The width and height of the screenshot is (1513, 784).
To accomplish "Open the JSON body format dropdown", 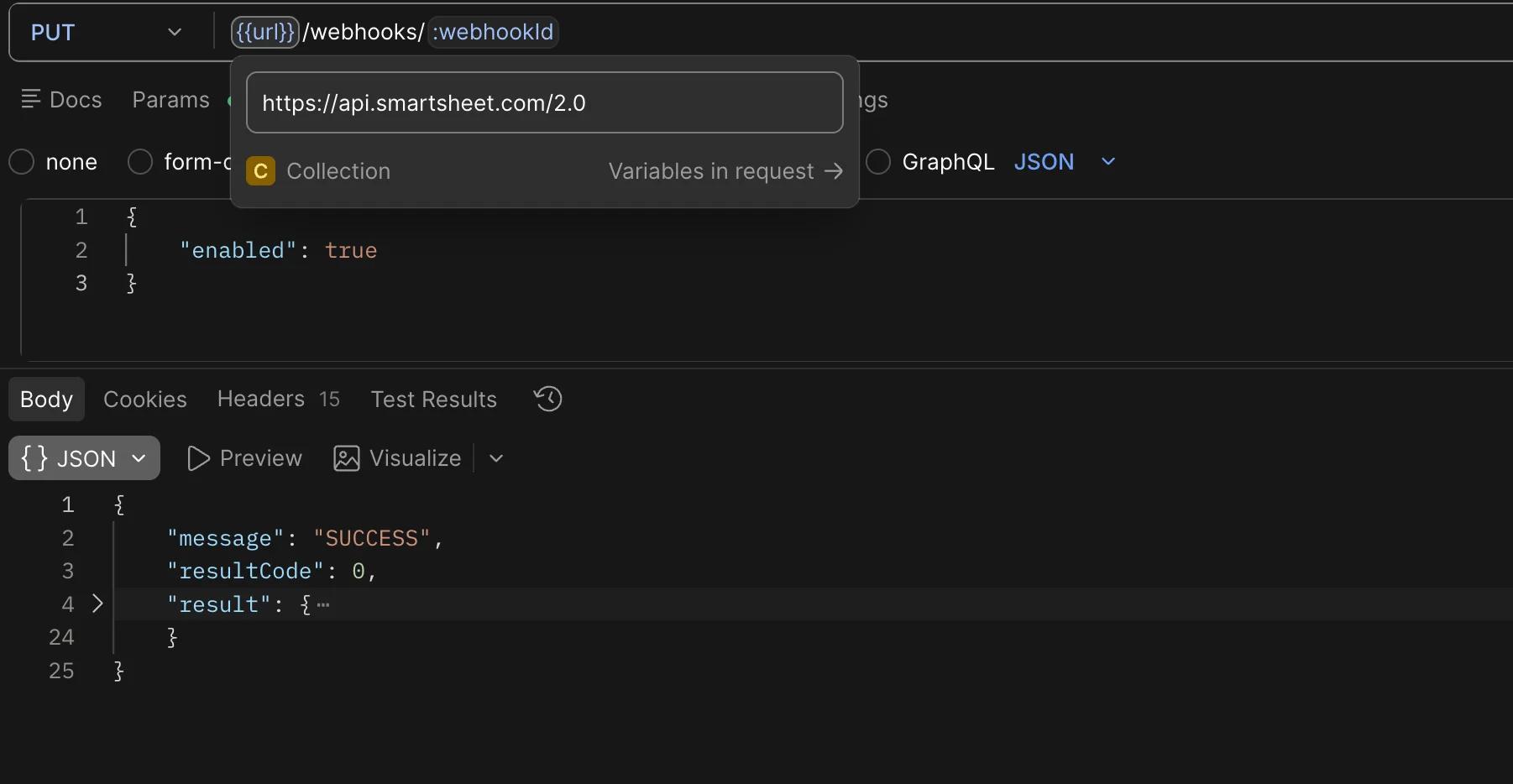I will pos(1064,161).
